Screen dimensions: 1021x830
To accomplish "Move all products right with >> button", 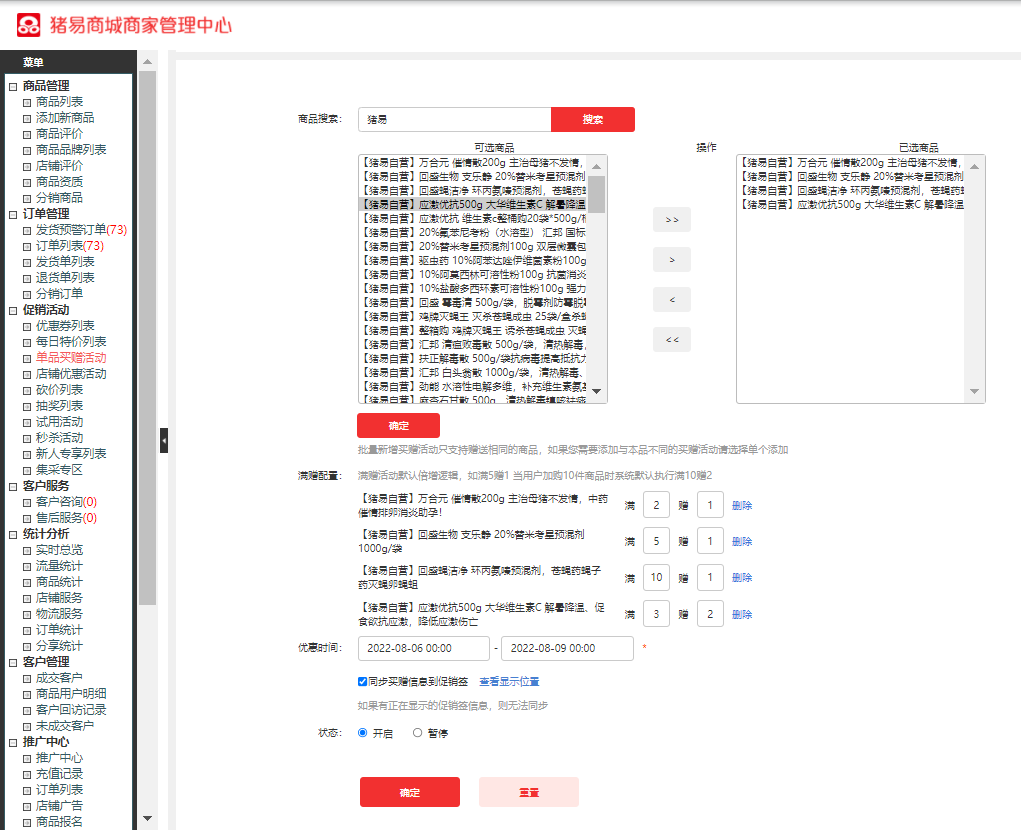I will click(672, 220).
